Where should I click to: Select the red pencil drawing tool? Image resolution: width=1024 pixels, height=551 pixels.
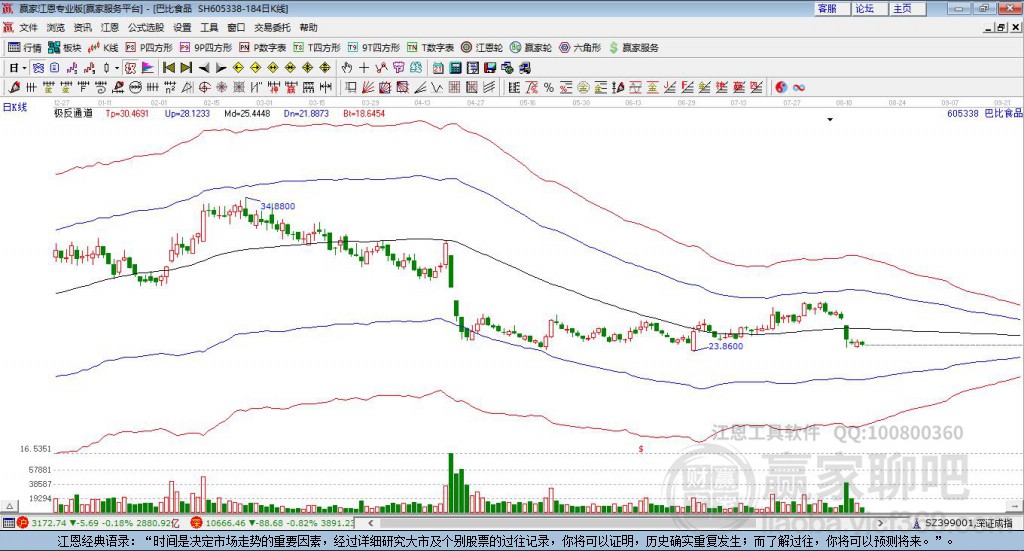[14, 87]
